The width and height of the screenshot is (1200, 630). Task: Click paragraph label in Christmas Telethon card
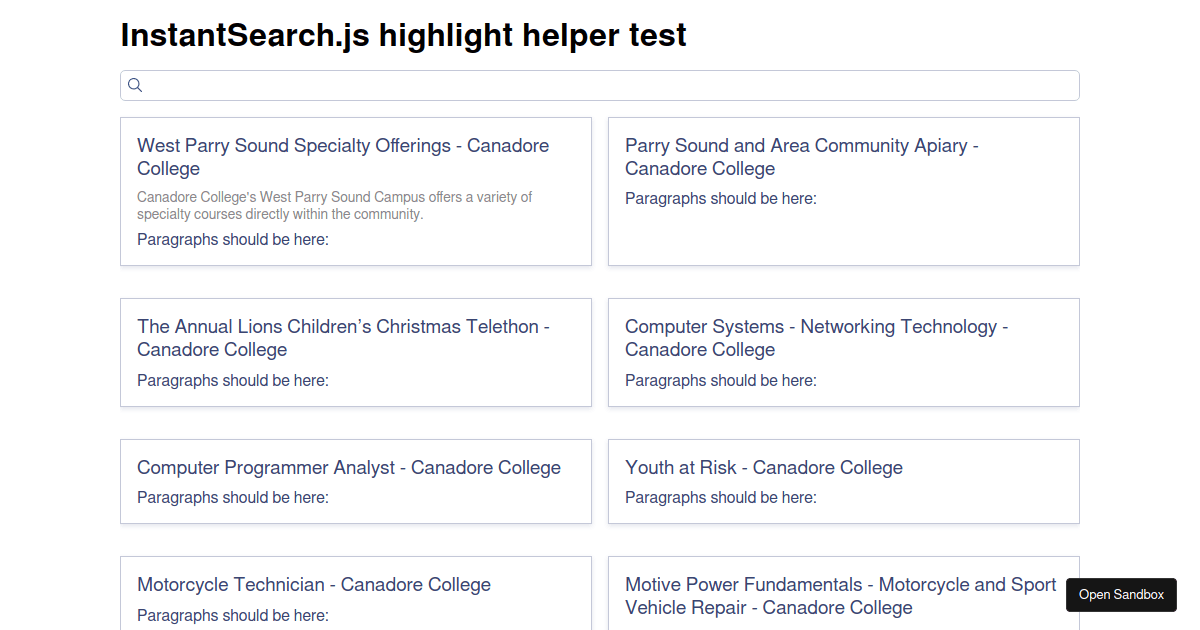tap(233, 381)
